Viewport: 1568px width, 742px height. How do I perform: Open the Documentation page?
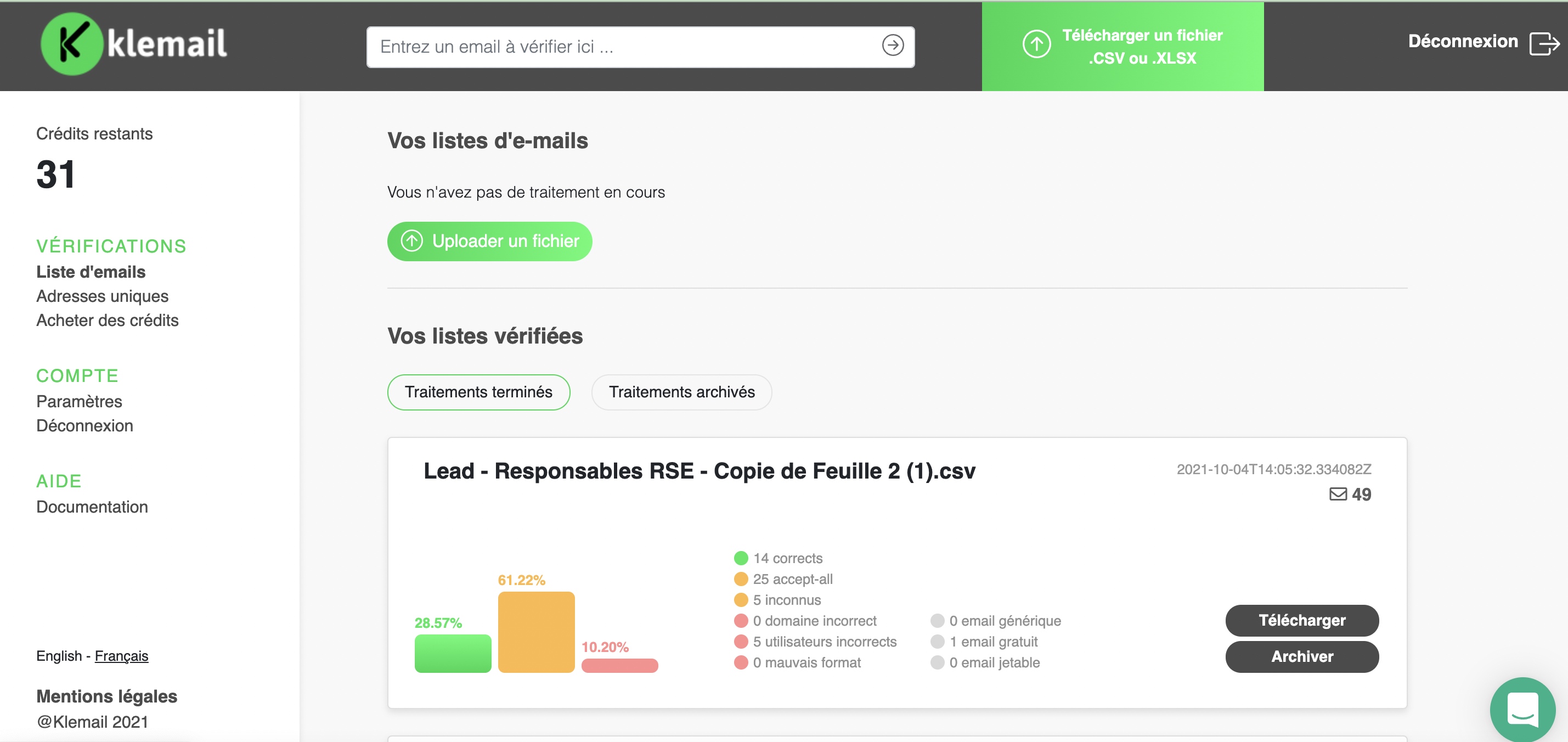tap(92, 507)
